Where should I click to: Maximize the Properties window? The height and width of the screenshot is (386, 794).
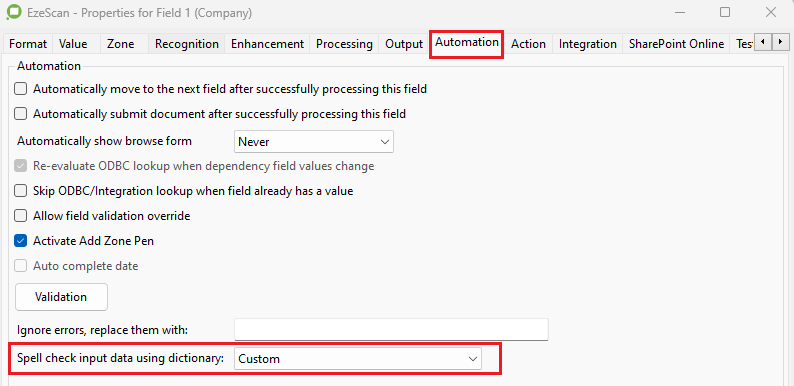click(x=725, y=12)
